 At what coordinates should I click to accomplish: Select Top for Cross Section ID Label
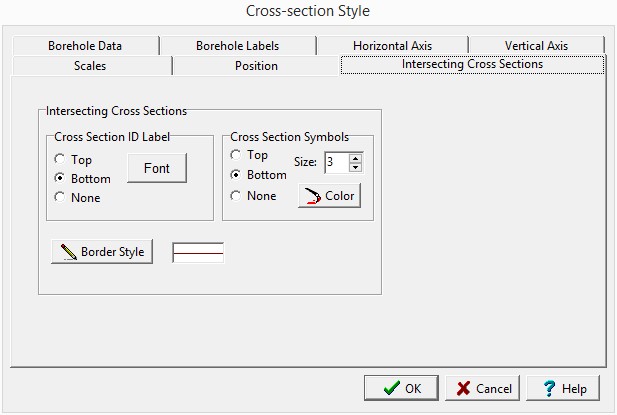click(62, 159)
